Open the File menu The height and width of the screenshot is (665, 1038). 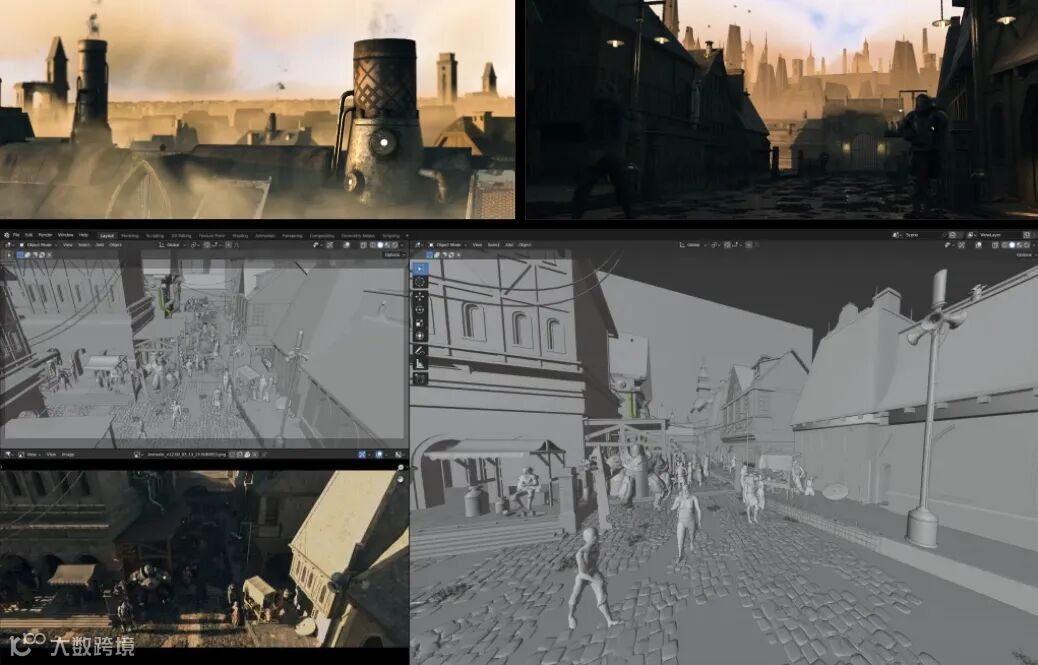[x=16, y=235]
